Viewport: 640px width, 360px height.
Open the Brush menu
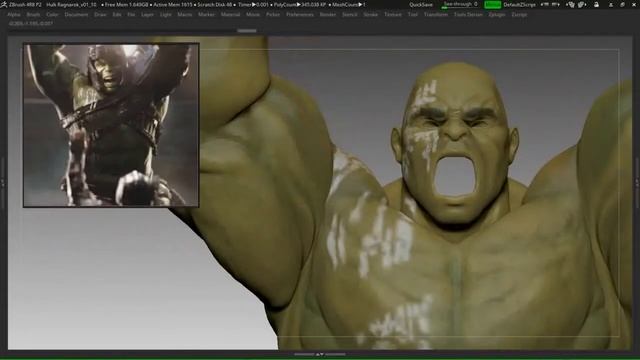click(33, 14)
